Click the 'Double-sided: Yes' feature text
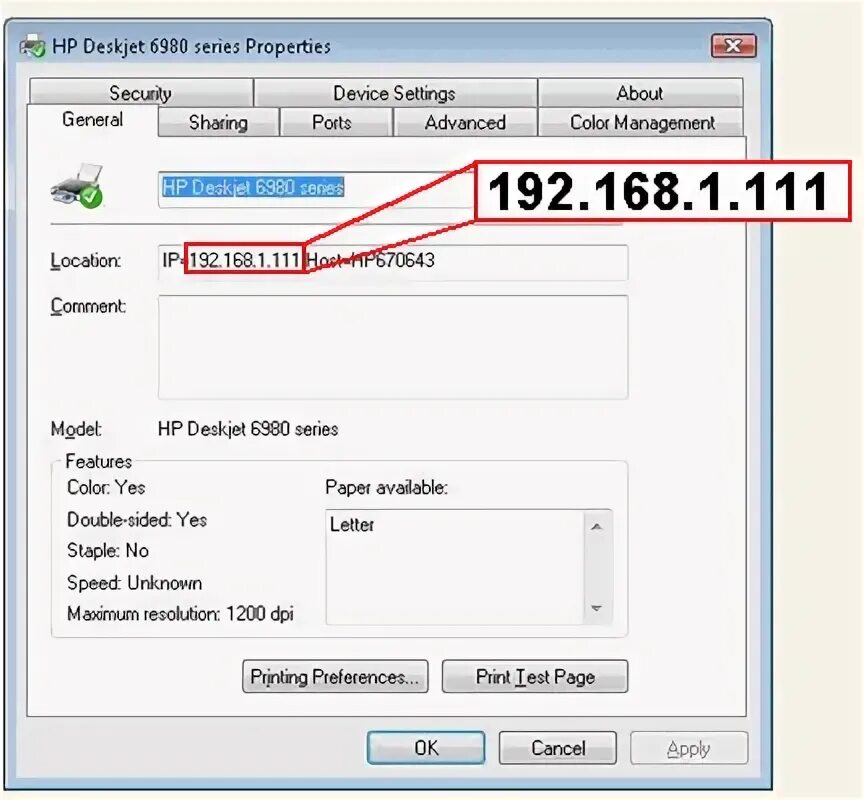This screenshot has height=800, width=864. tap(137, 520)
